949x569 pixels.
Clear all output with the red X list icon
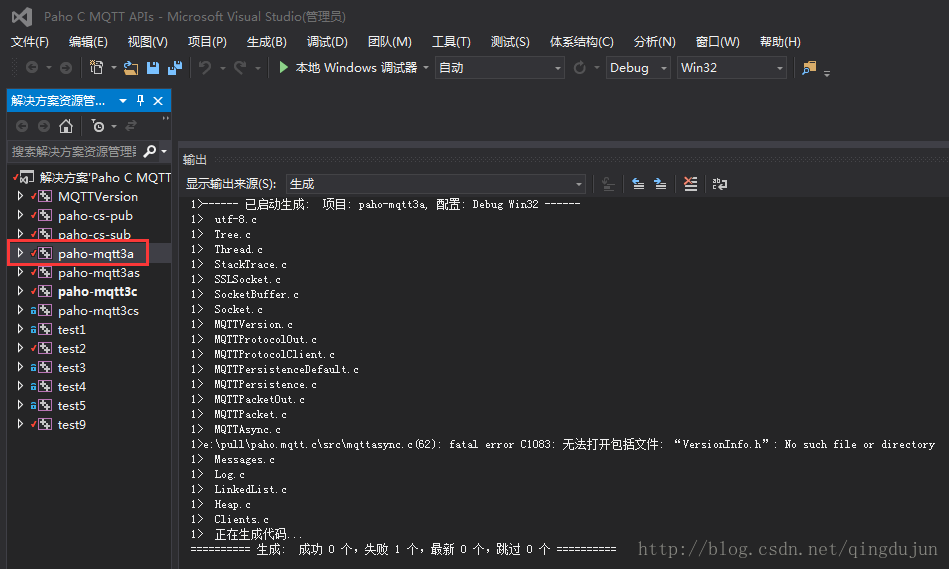click(x=690, y=183)
